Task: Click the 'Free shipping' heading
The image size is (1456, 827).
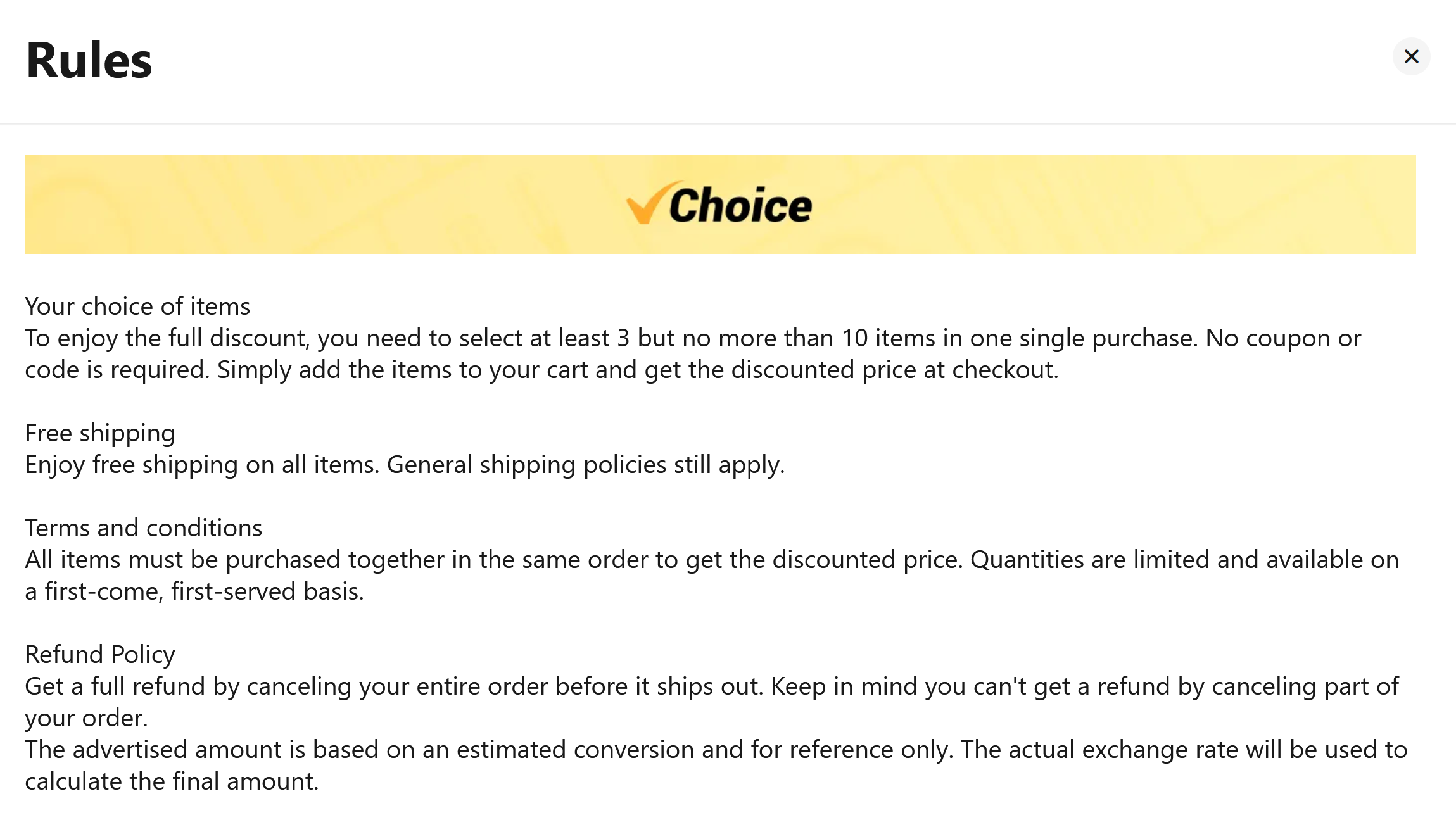Action: [x=100, y=434]
